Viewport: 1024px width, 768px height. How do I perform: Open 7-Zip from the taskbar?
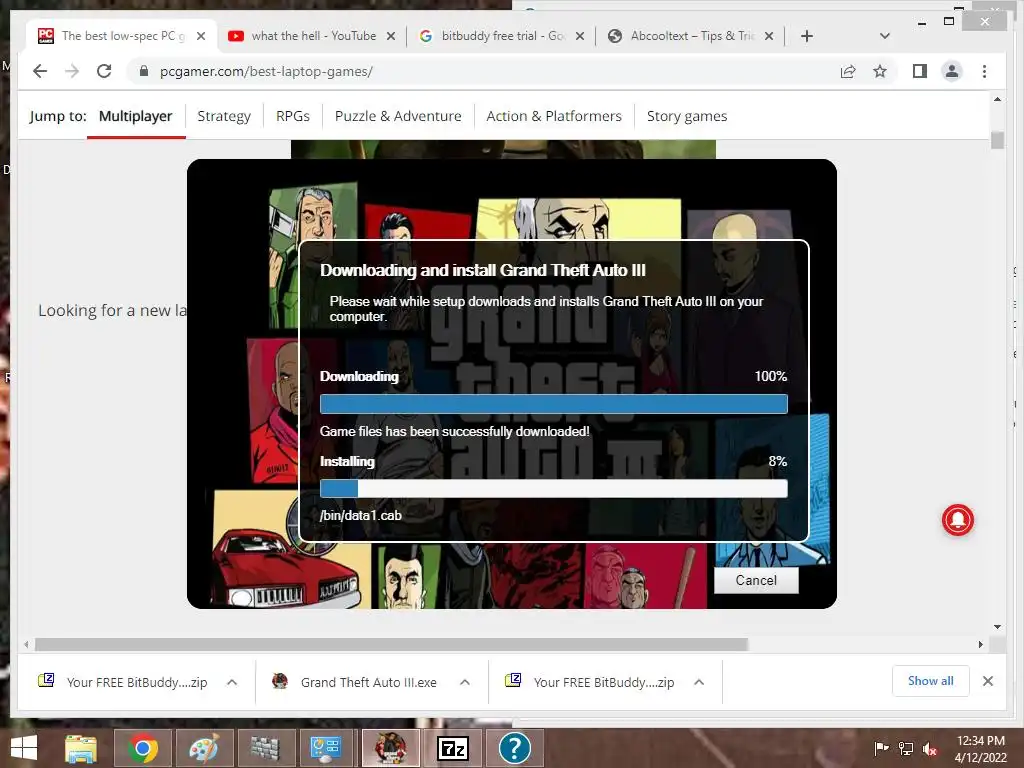pyautogui.click(x=453, y=748)
